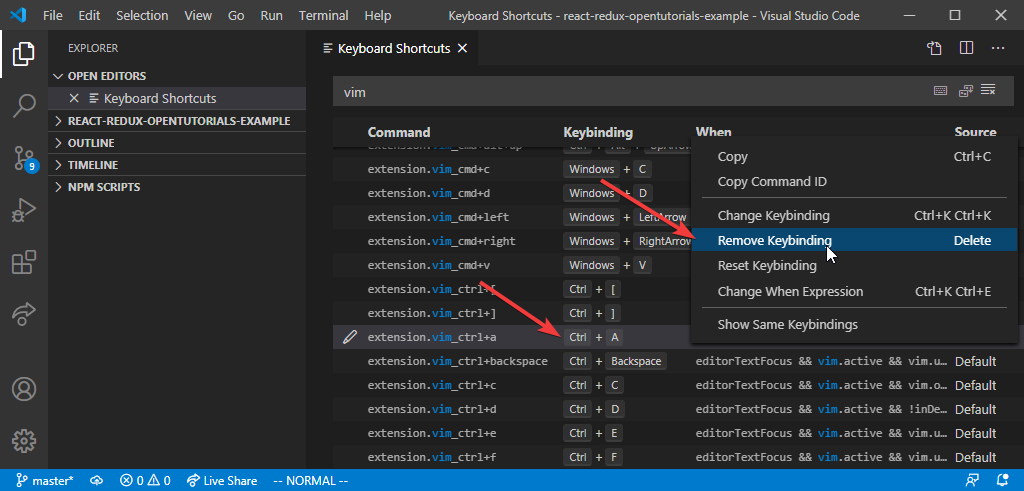Choose Copy Command ID
Screen dimensions: 1024x491
[x=854, y=182]
